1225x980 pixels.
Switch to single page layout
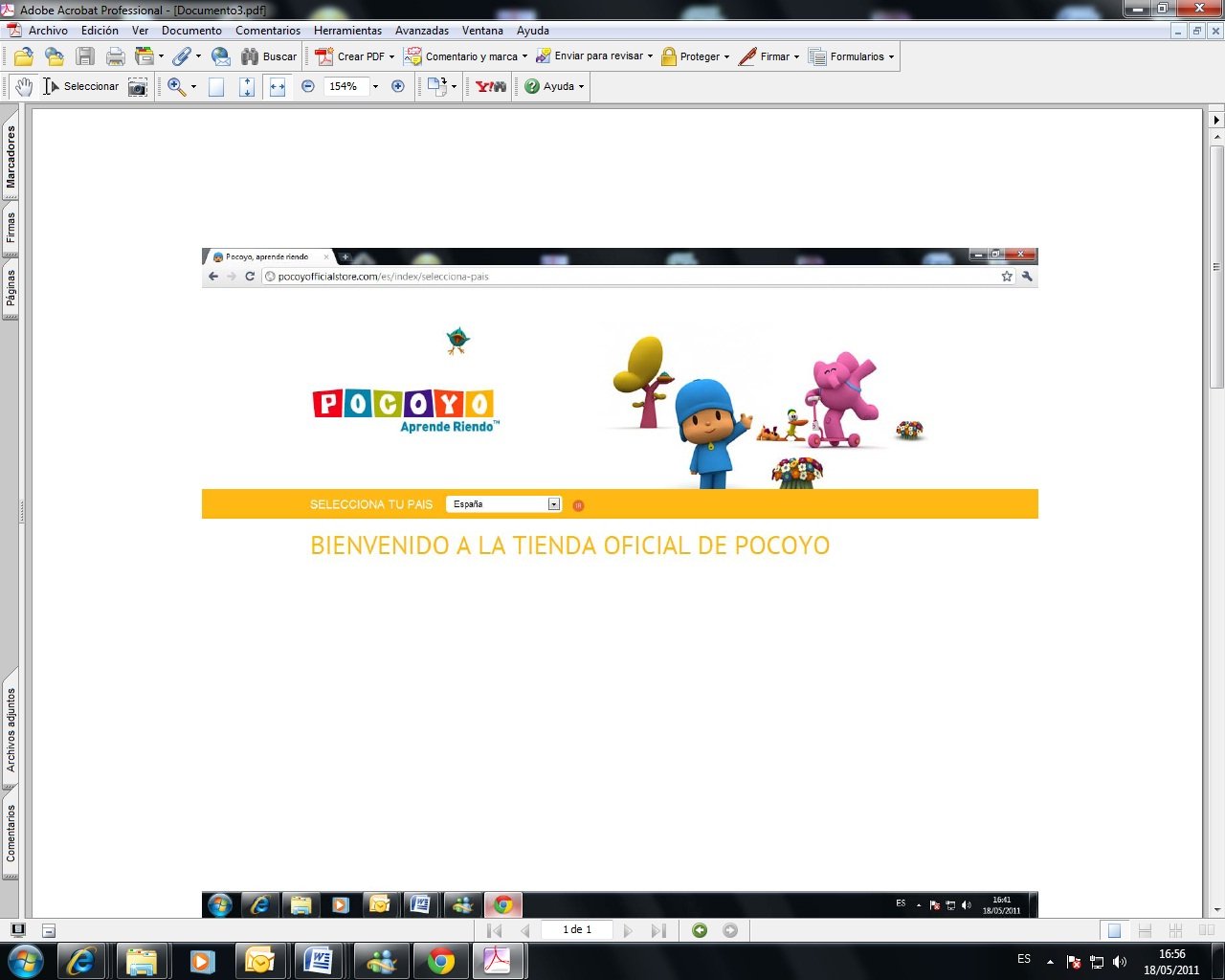click(x=1114, y=930)
